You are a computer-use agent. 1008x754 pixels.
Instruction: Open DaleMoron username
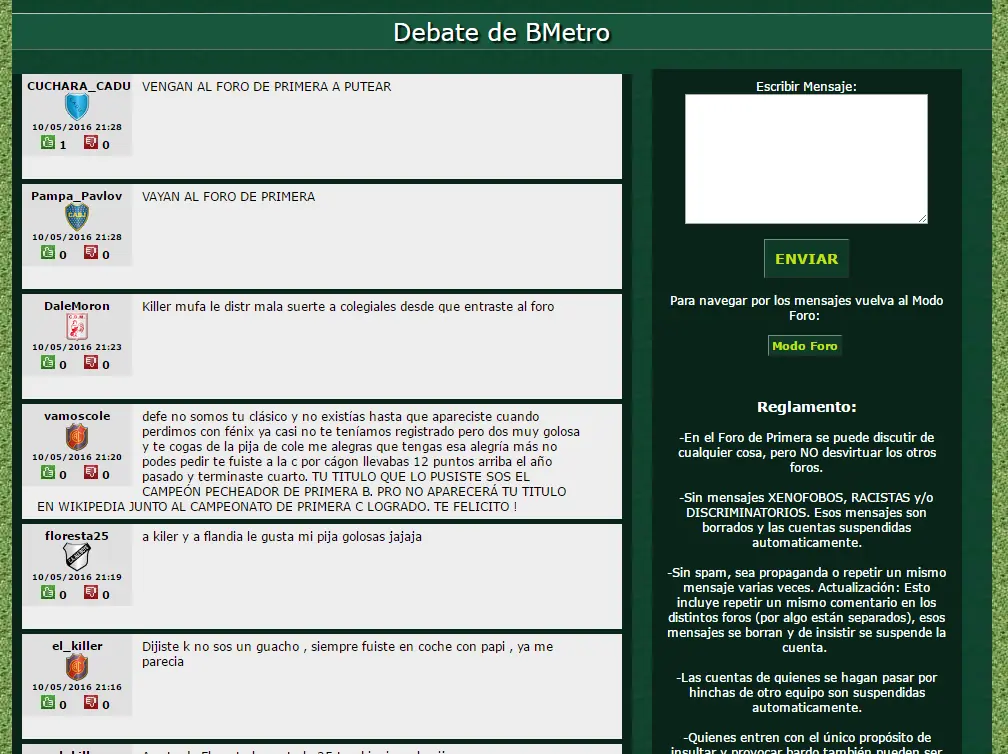point(76,306)
